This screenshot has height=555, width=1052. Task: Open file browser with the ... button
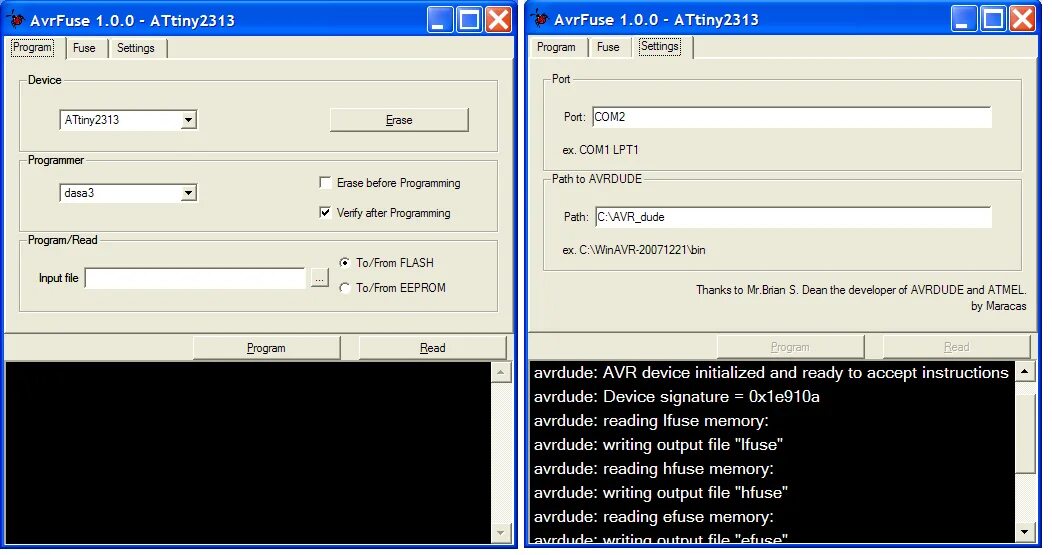click(x=319, y=278)
